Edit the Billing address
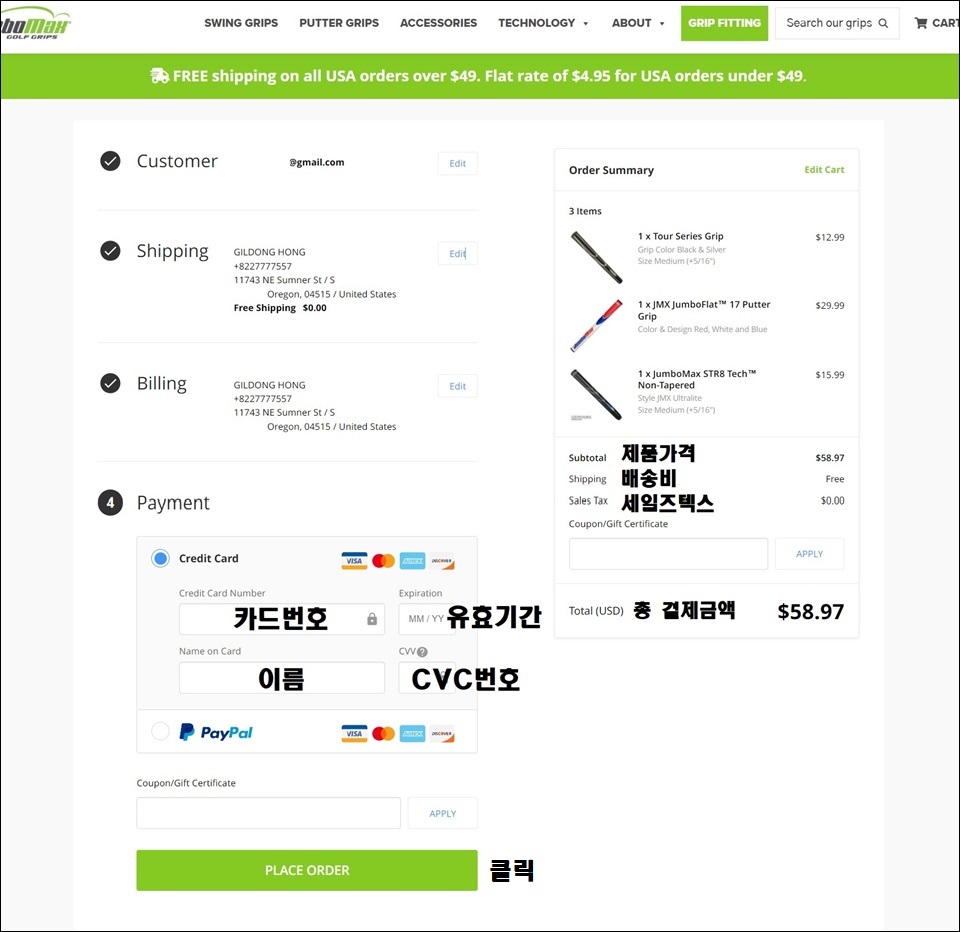The height and width of the screenshot is (932, 960). [457, 386]
